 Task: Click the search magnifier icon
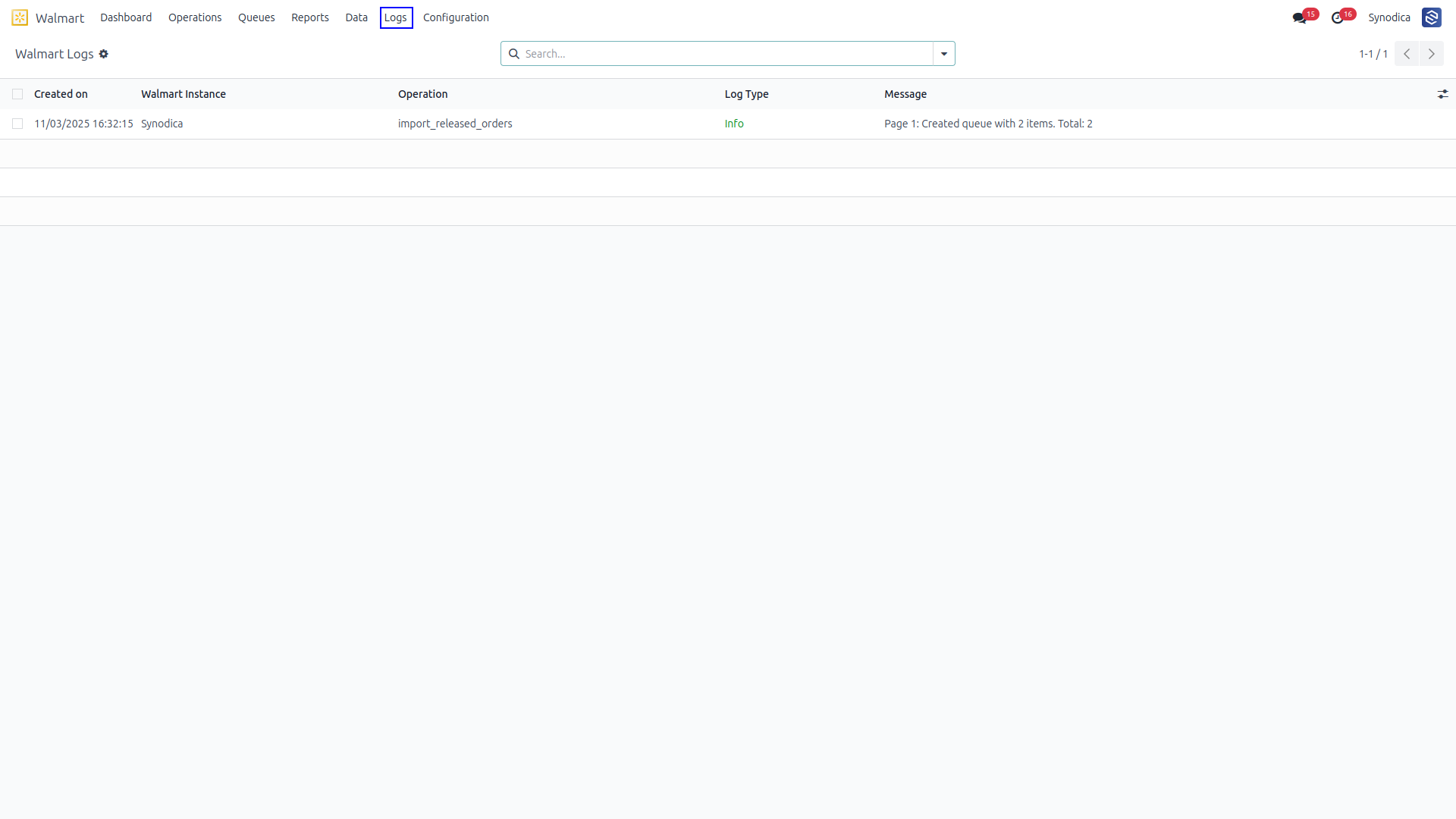tap(514, 54)
